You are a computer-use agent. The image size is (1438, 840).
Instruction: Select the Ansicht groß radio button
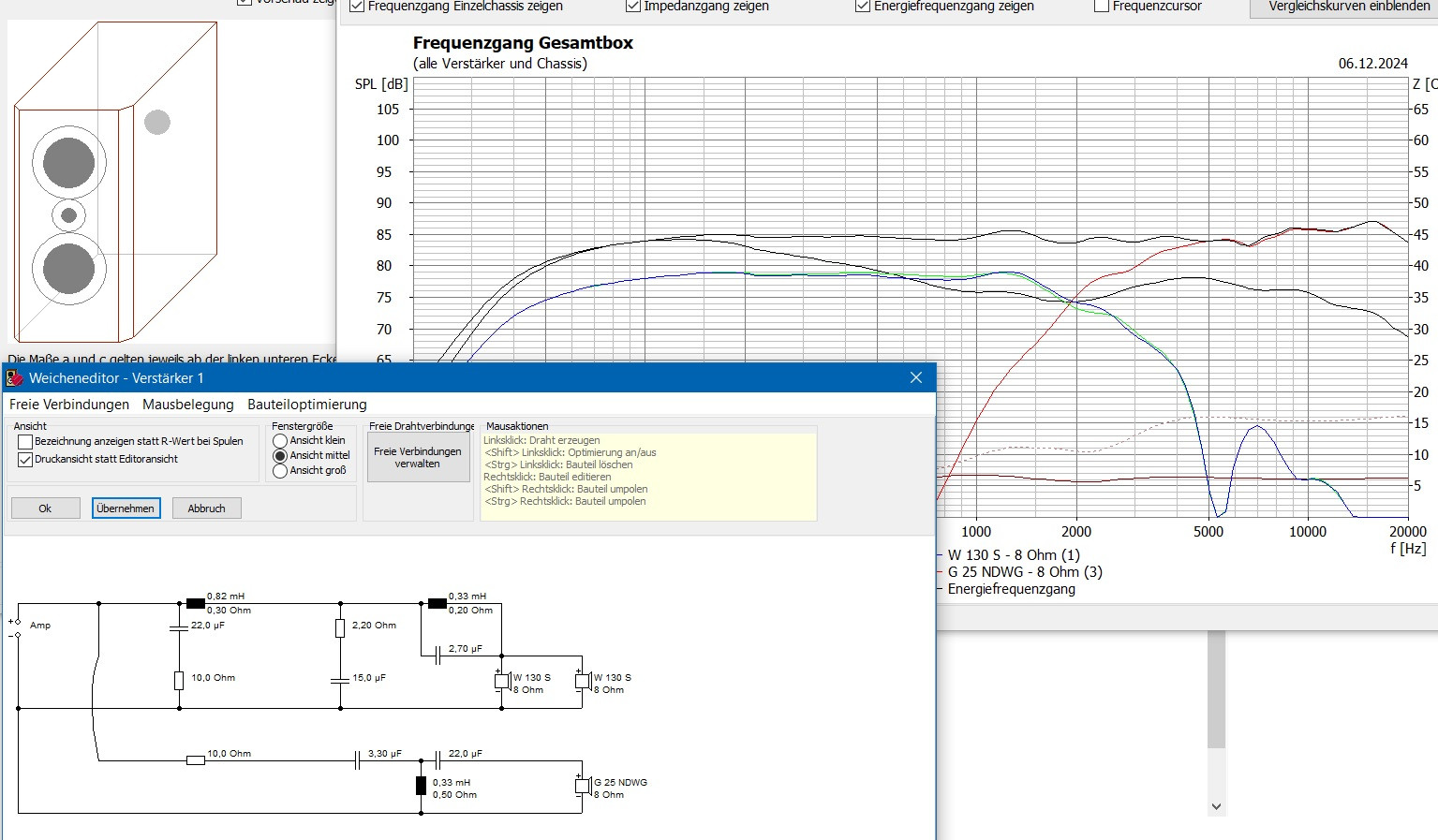pos(280,471)
